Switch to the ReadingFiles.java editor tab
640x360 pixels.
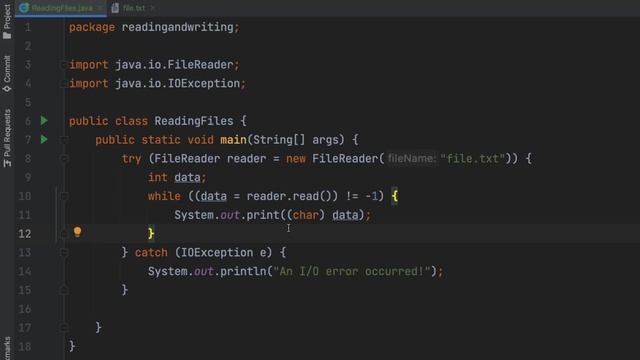click(x=61, y=8)
